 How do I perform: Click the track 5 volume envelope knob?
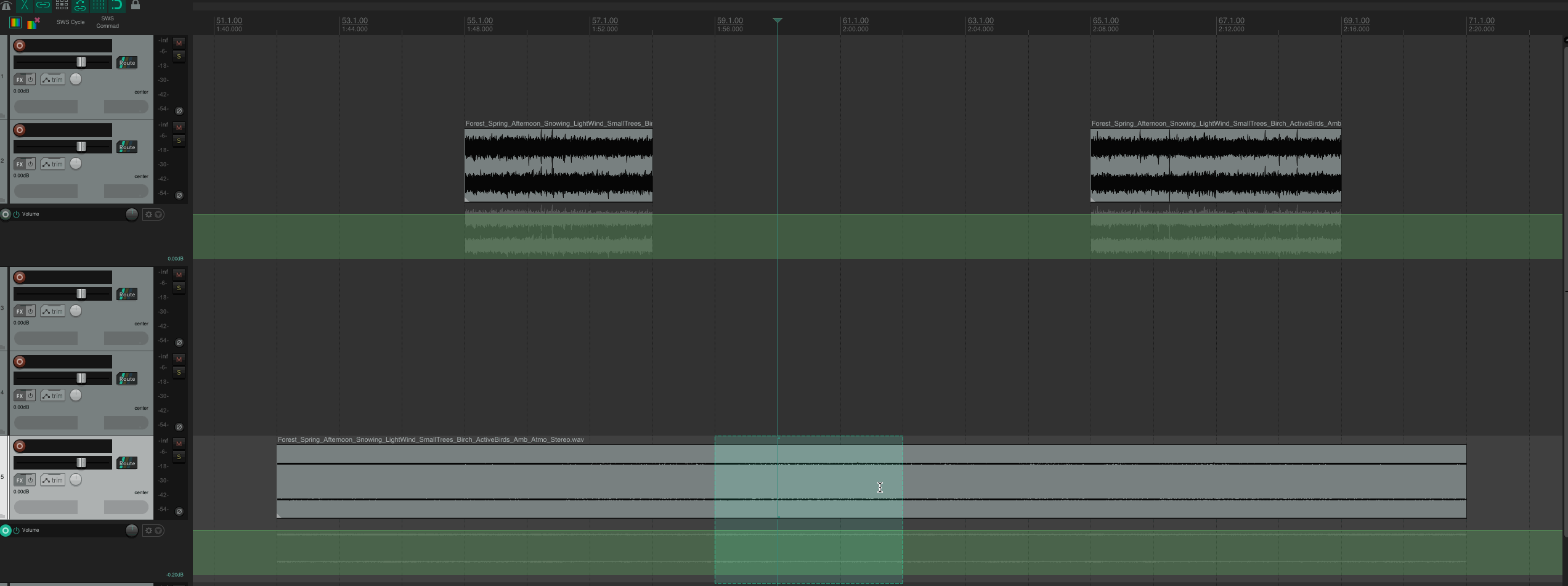click(131, 531)
